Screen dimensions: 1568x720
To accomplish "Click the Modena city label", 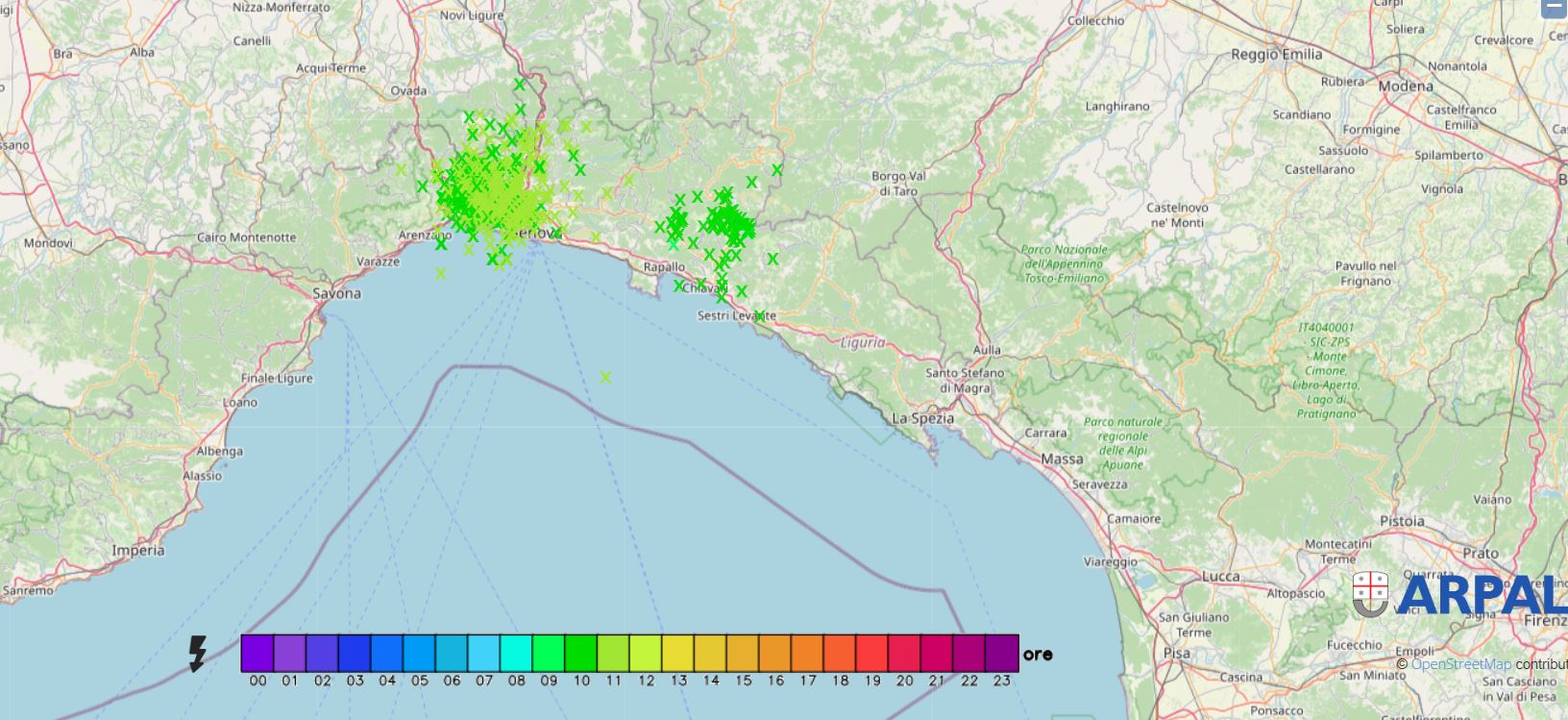I will 1406,86.
